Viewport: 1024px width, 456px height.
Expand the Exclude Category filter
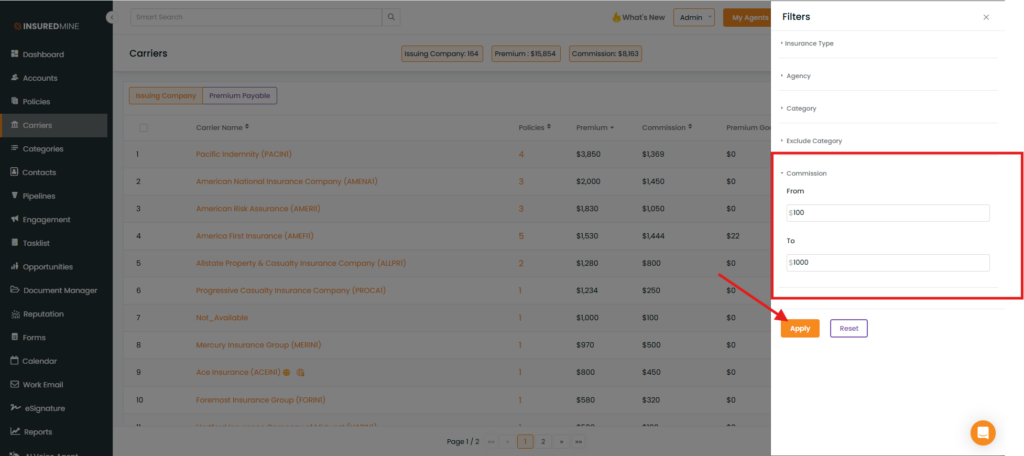[811, 140]
